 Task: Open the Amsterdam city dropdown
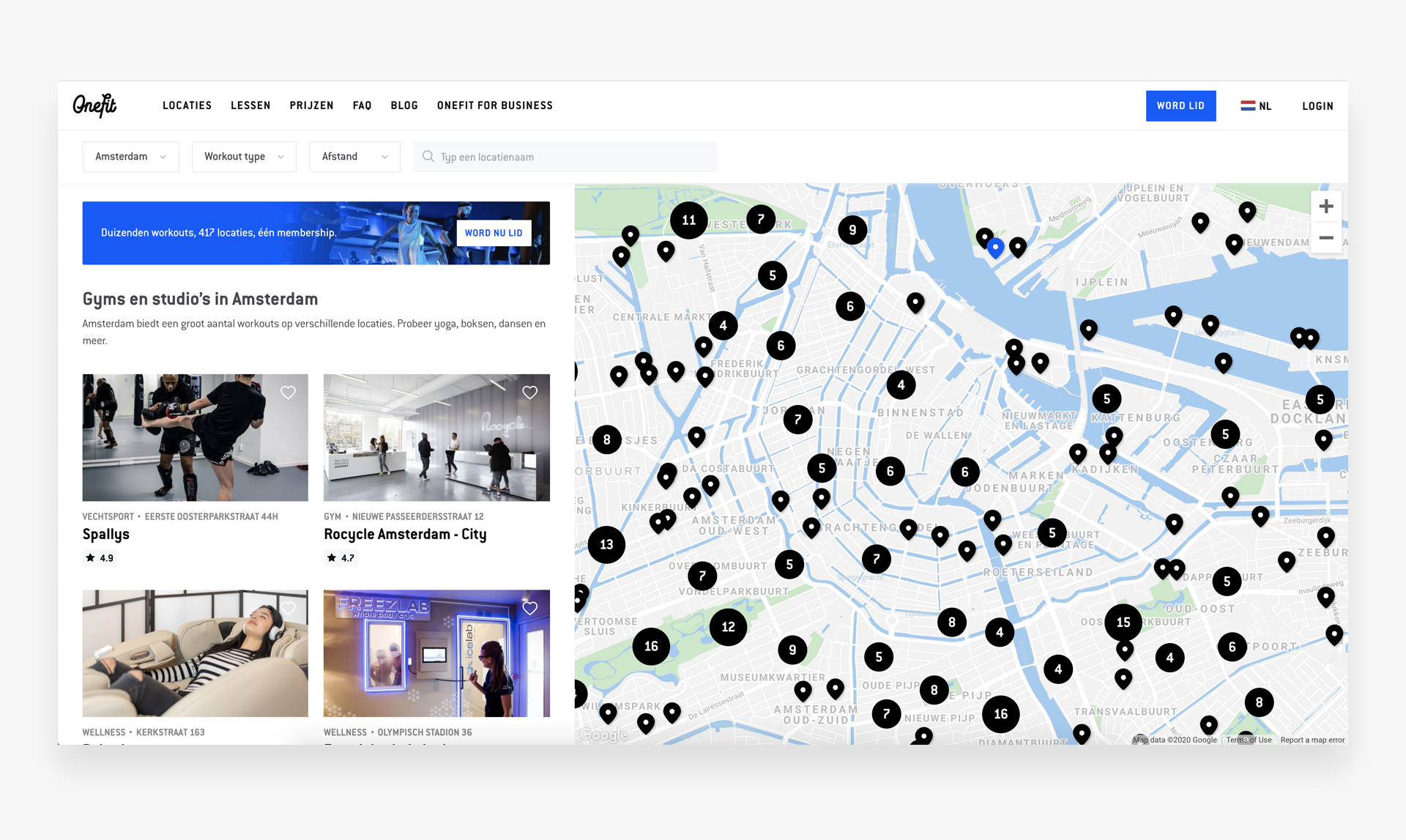tap(130, 157)
